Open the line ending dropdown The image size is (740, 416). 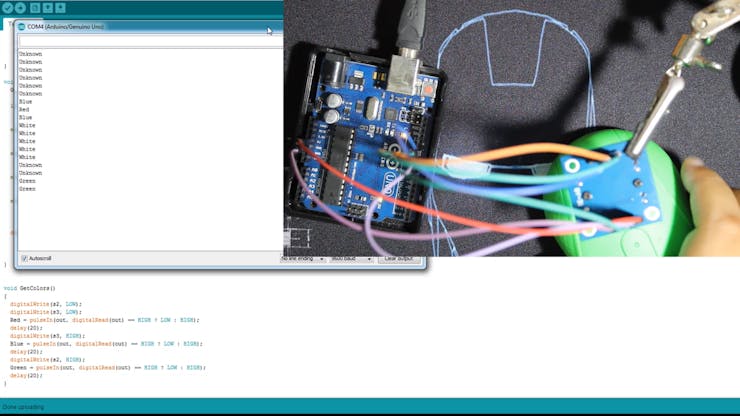tap(302, 259)
